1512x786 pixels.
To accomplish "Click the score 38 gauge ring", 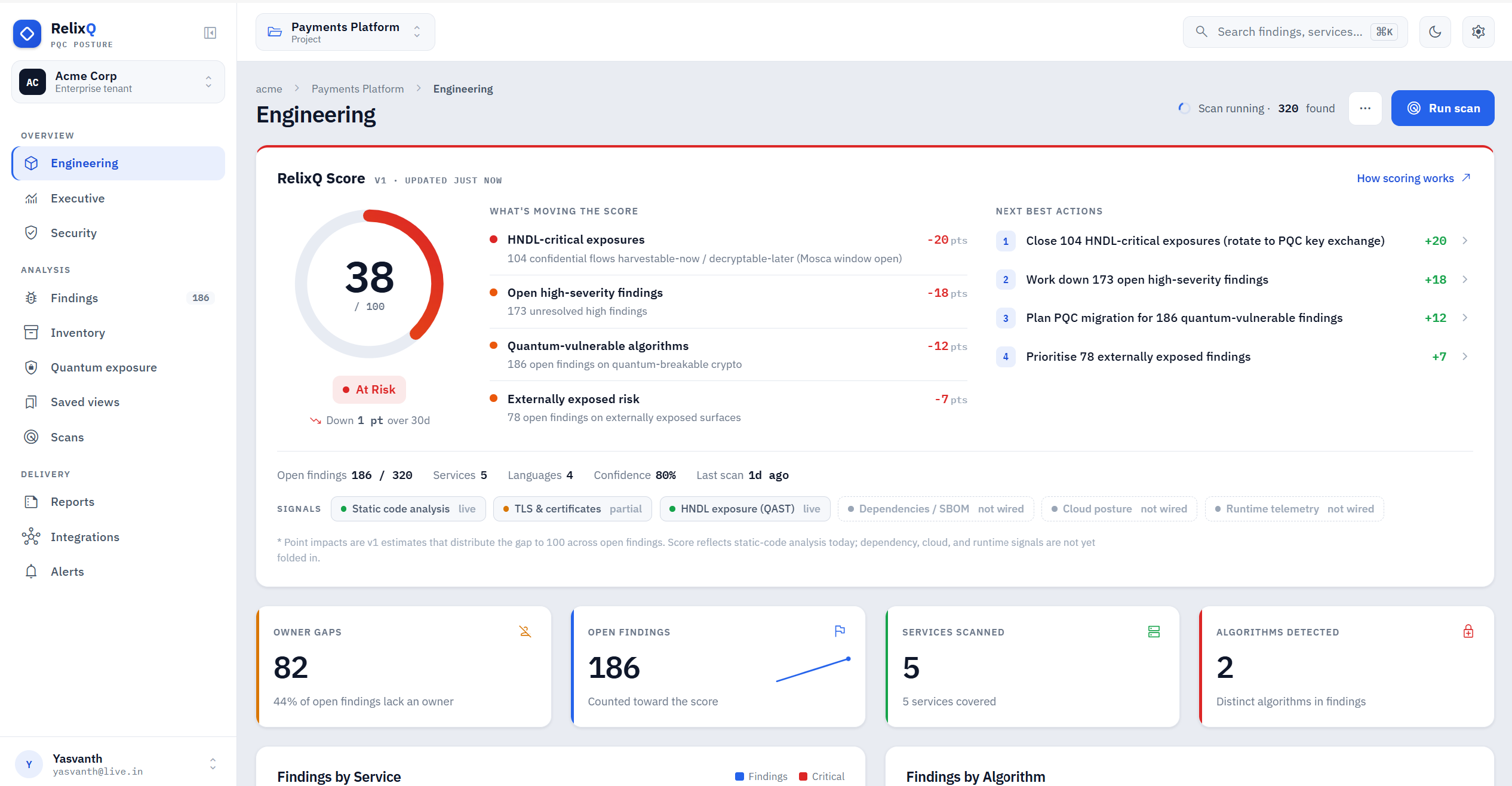I will point(369,284).
